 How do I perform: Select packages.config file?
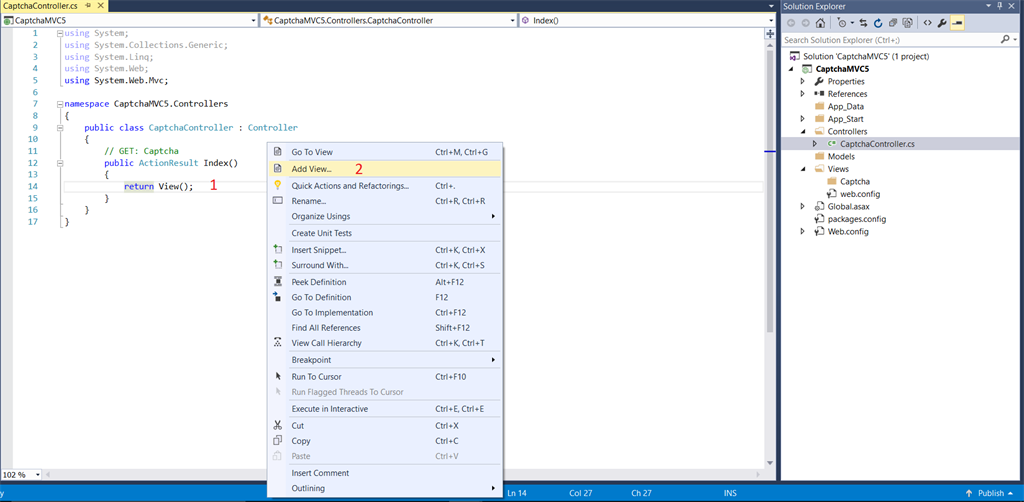(x=856, y=219)
